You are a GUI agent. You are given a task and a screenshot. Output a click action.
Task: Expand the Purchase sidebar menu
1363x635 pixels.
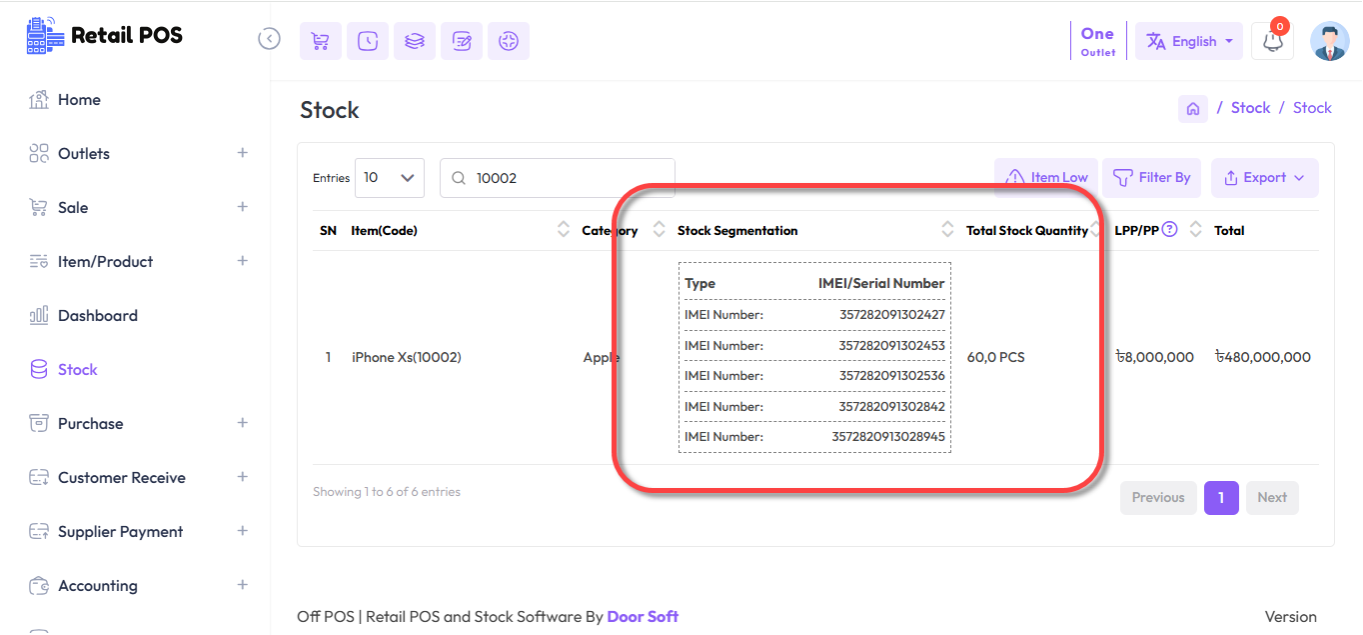[242, 423]
